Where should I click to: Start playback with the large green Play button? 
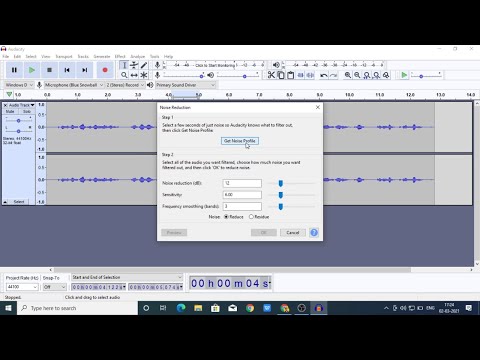coord(32,70)
